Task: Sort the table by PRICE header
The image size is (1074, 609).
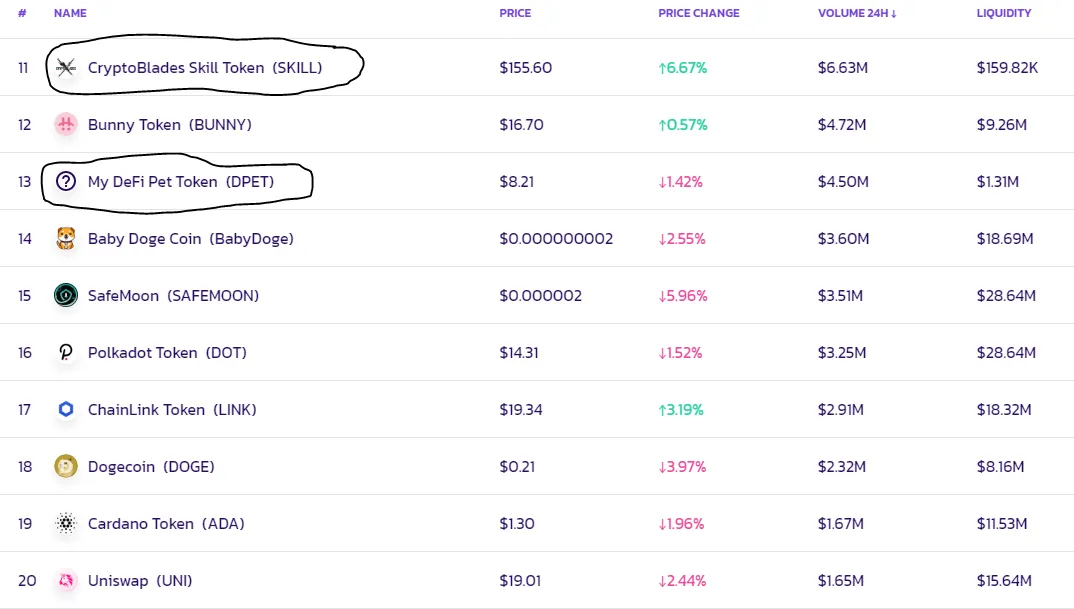Action: tap(515, 13)
